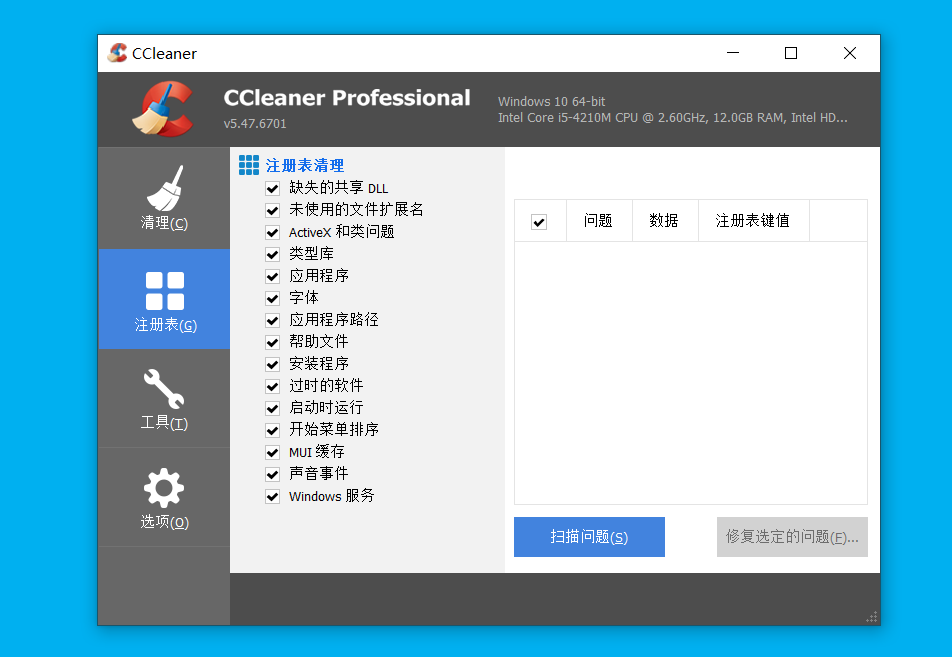The width and height of the screenshot is (952, 657).
Task: Toggle the 应用程序 checkbox
Action: [273, 276]
